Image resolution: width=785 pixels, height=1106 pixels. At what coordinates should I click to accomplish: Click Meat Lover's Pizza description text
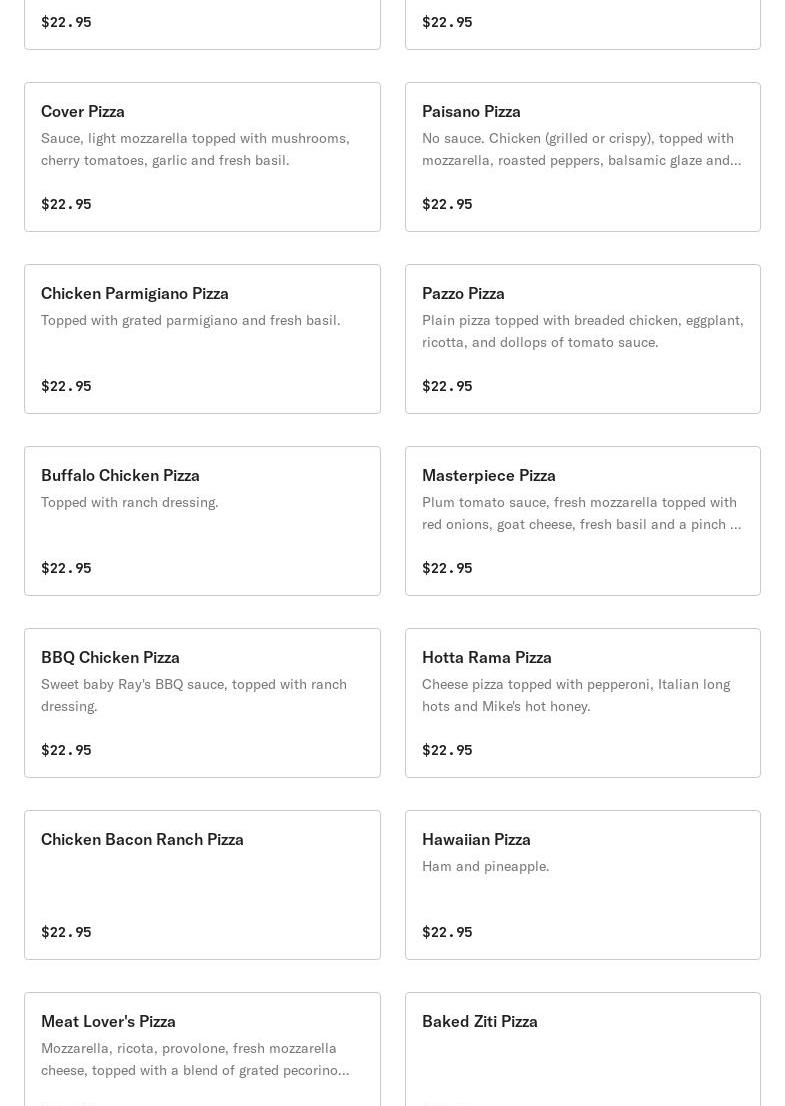(x=195, y=1059)
